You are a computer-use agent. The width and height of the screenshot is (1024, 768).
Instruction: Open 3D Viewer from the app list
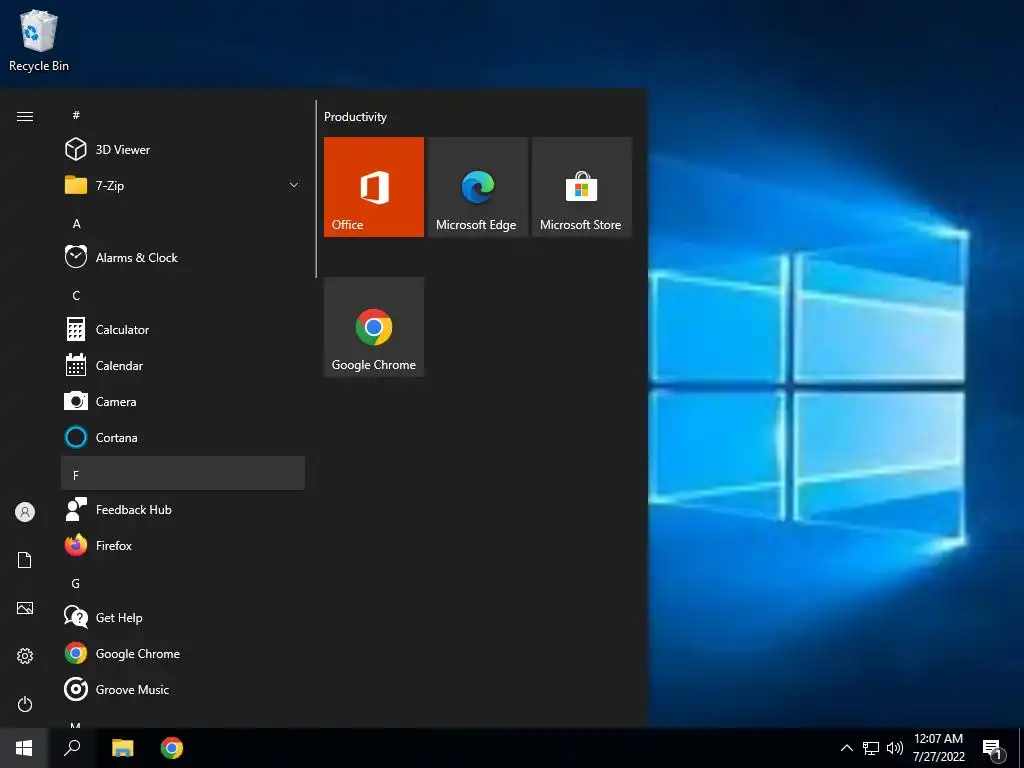(x=183, y=150)
